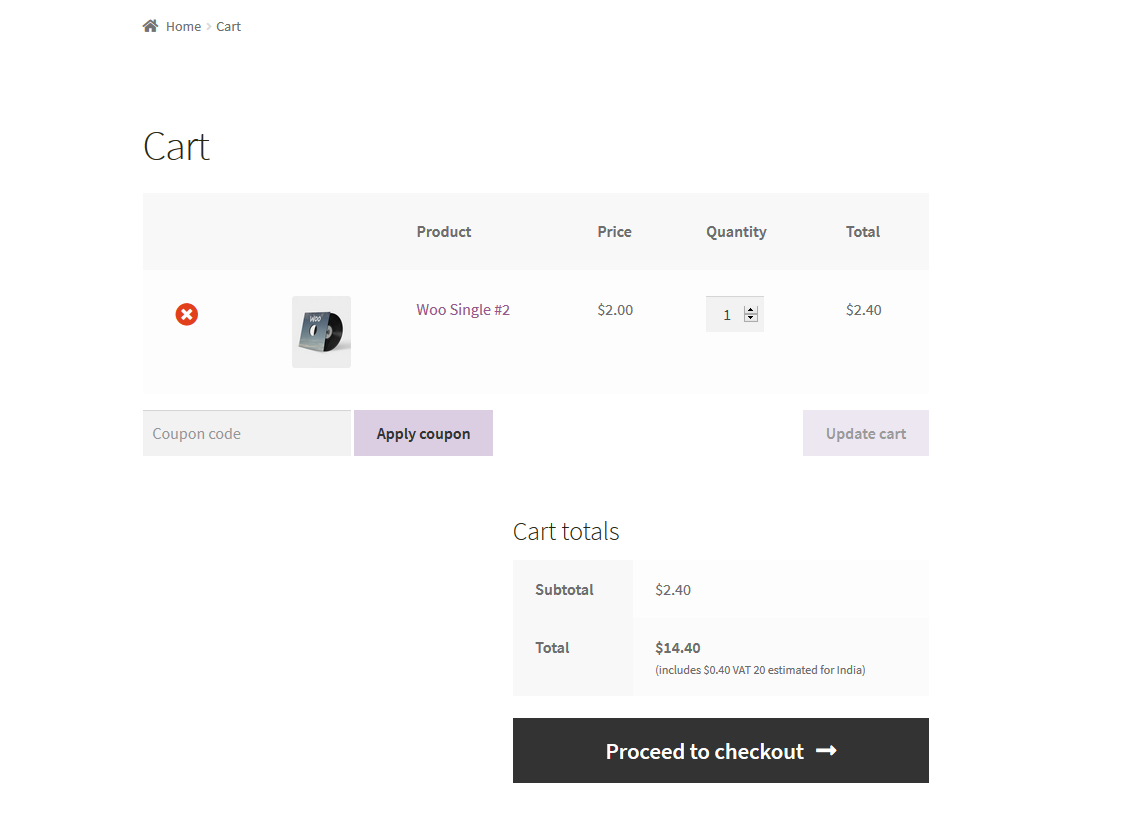1146x840 pixels.
Task: Remove Woo Single #2 with red X
Action: [x=187, y=315]
